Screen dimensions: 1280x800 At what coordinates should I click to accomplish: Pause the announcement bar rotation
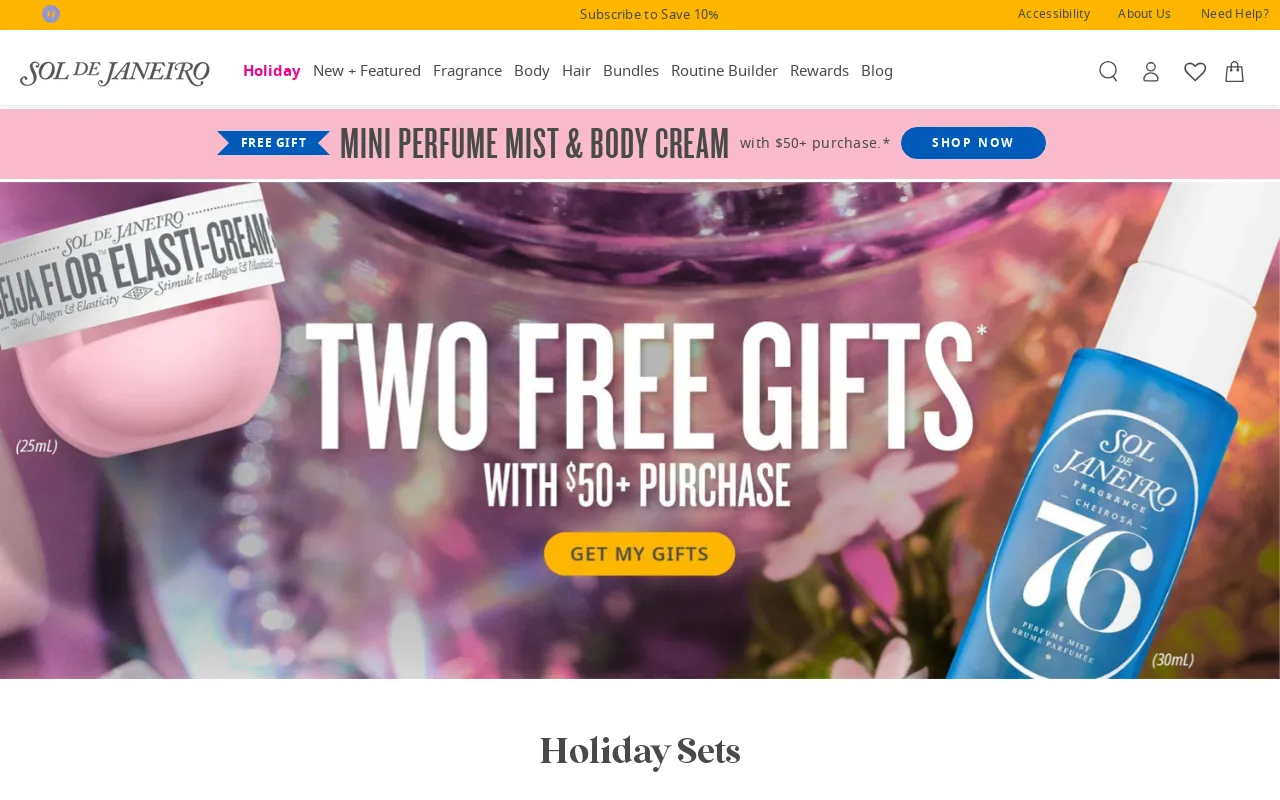coord(51,14)
